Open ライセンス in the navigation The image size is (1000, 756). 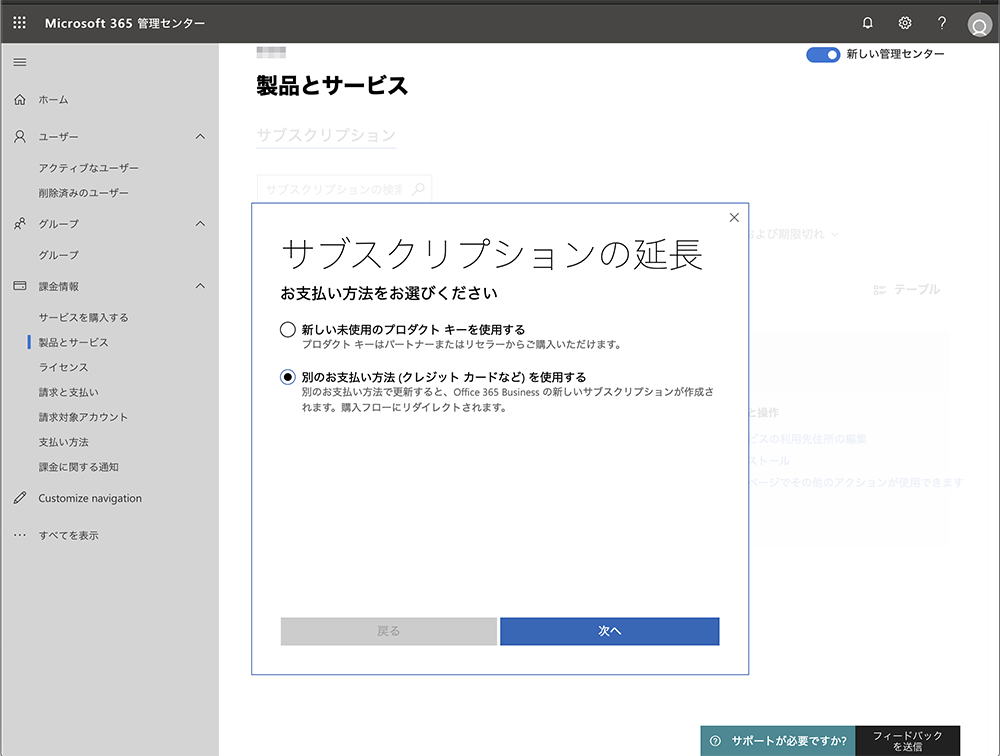[x=63, y=367]
